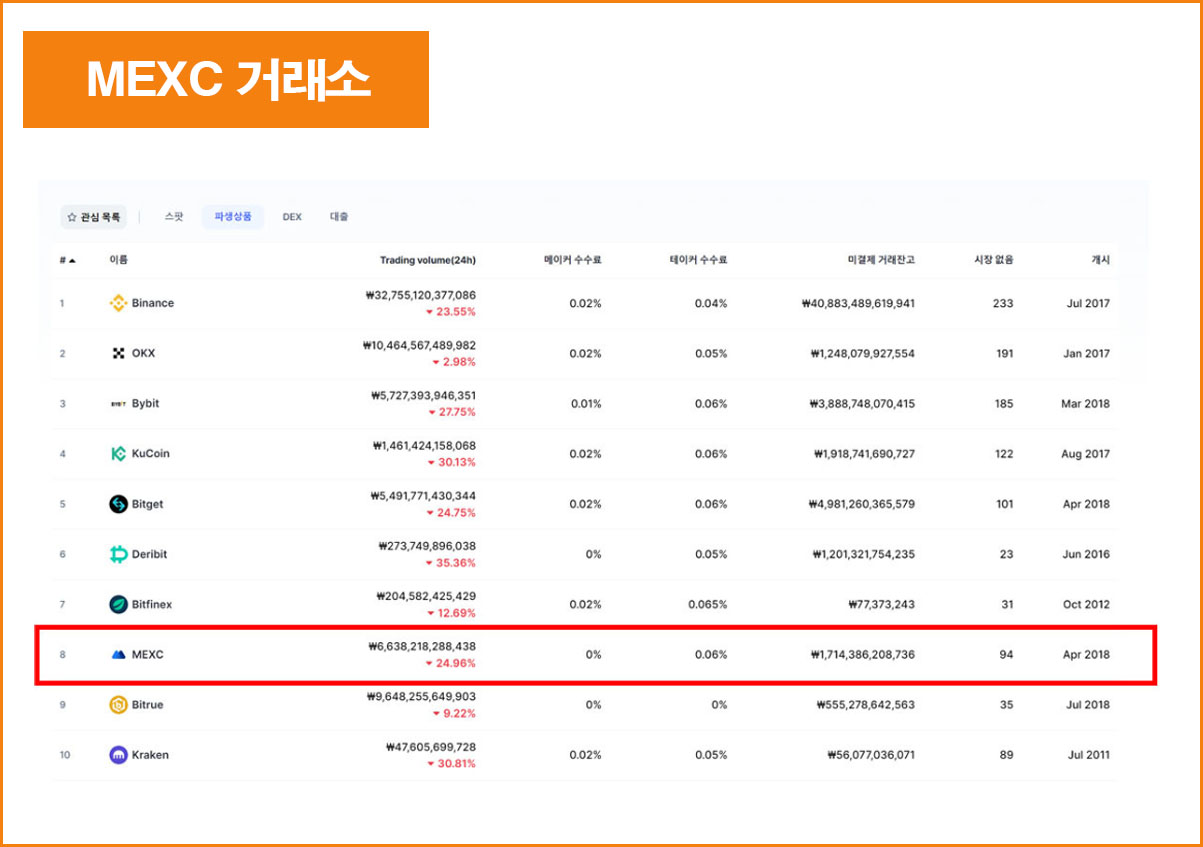Select Bitrue volume ₩9,648,255,649,903

[x=423, y=697]
